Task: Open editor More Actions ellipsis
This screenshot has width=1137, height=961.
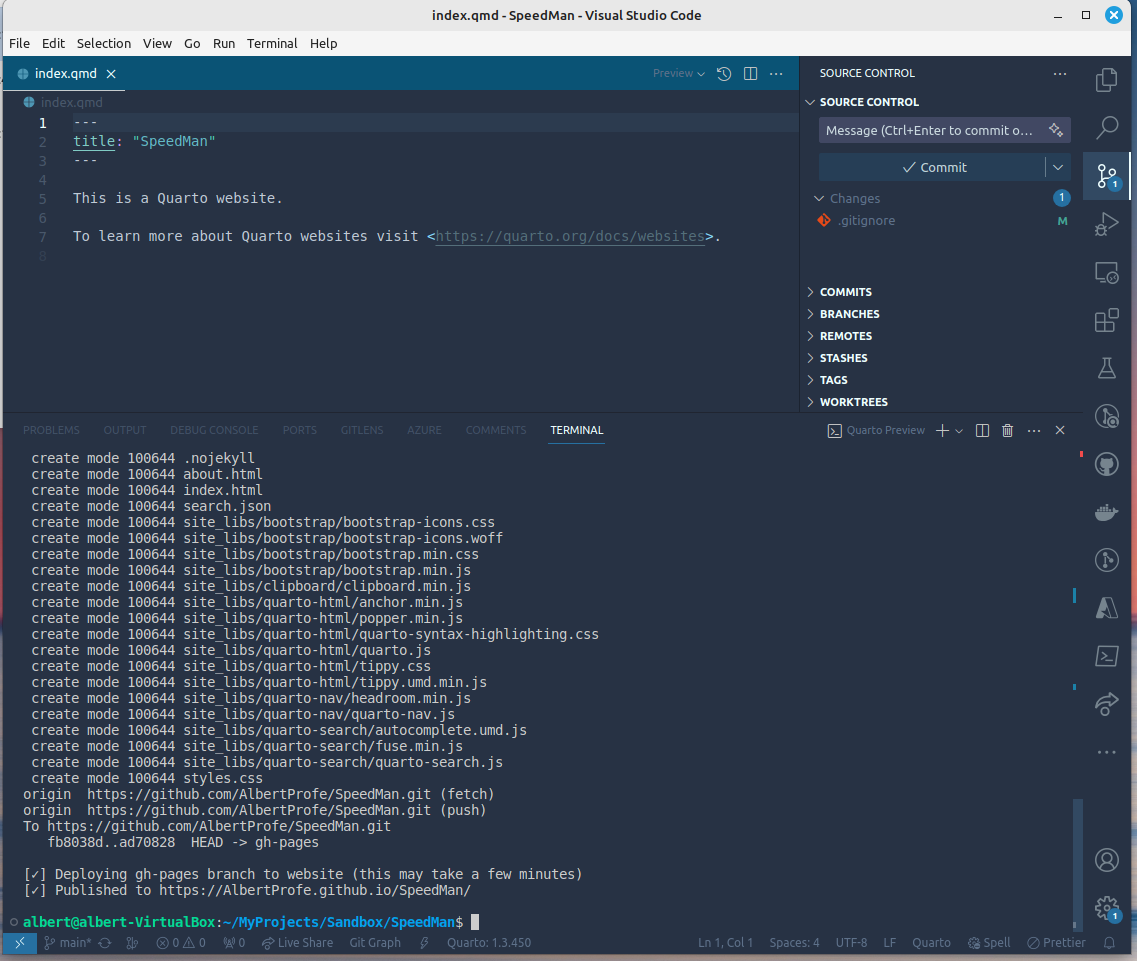Action: 776,74
